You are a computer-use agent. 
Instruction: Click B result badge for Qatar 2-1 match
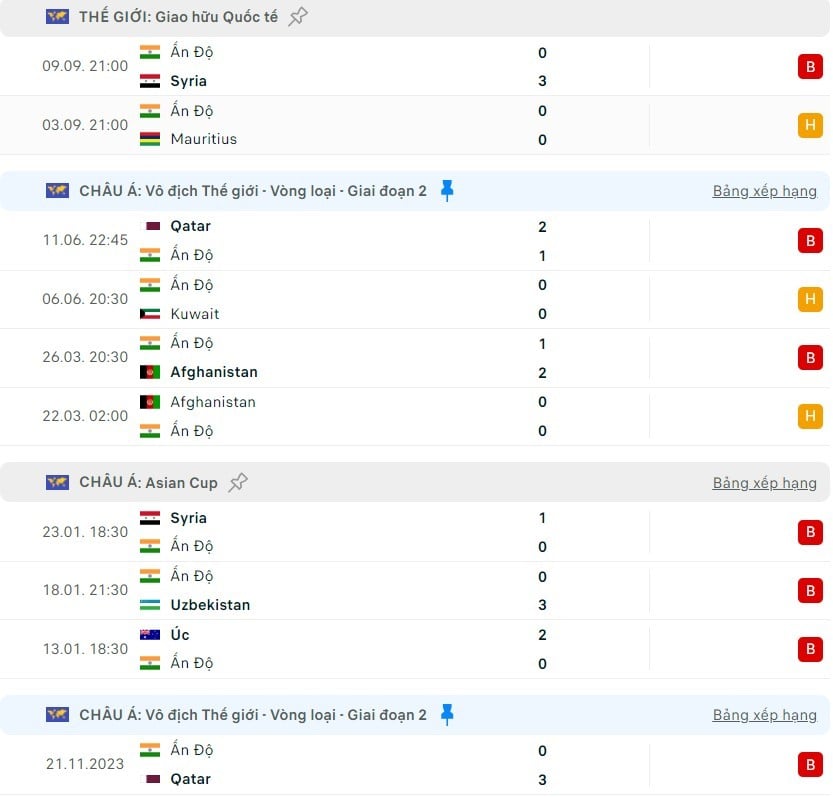coord(810,241)
